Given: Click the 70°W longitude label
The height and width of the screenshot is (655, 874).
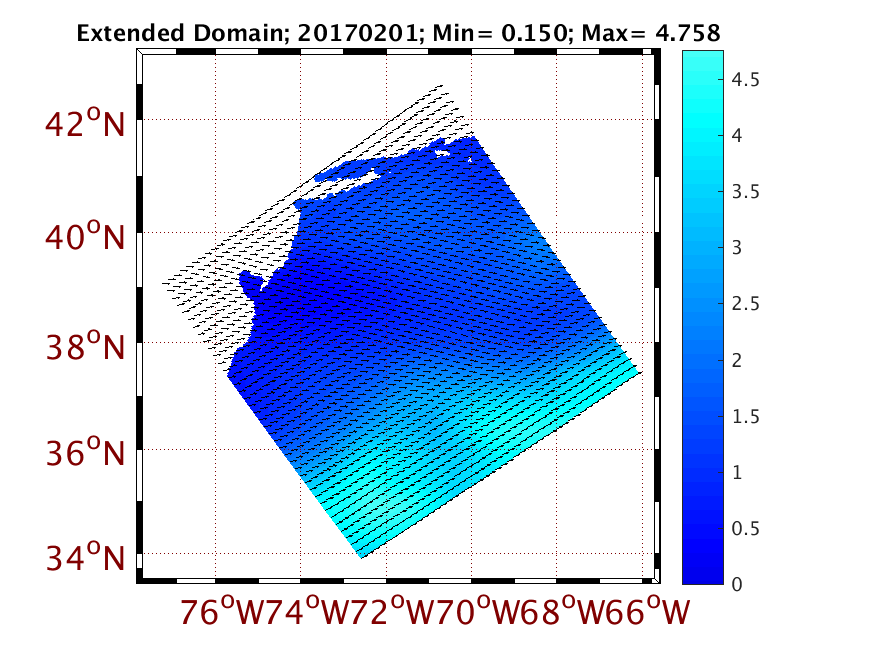Looking at the screenshot, I should (x=478, y=612).
